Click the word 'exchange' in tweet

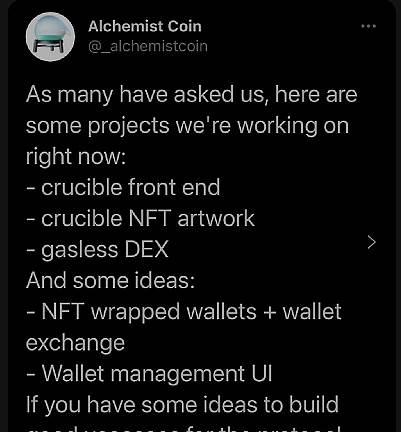(75, 343)
